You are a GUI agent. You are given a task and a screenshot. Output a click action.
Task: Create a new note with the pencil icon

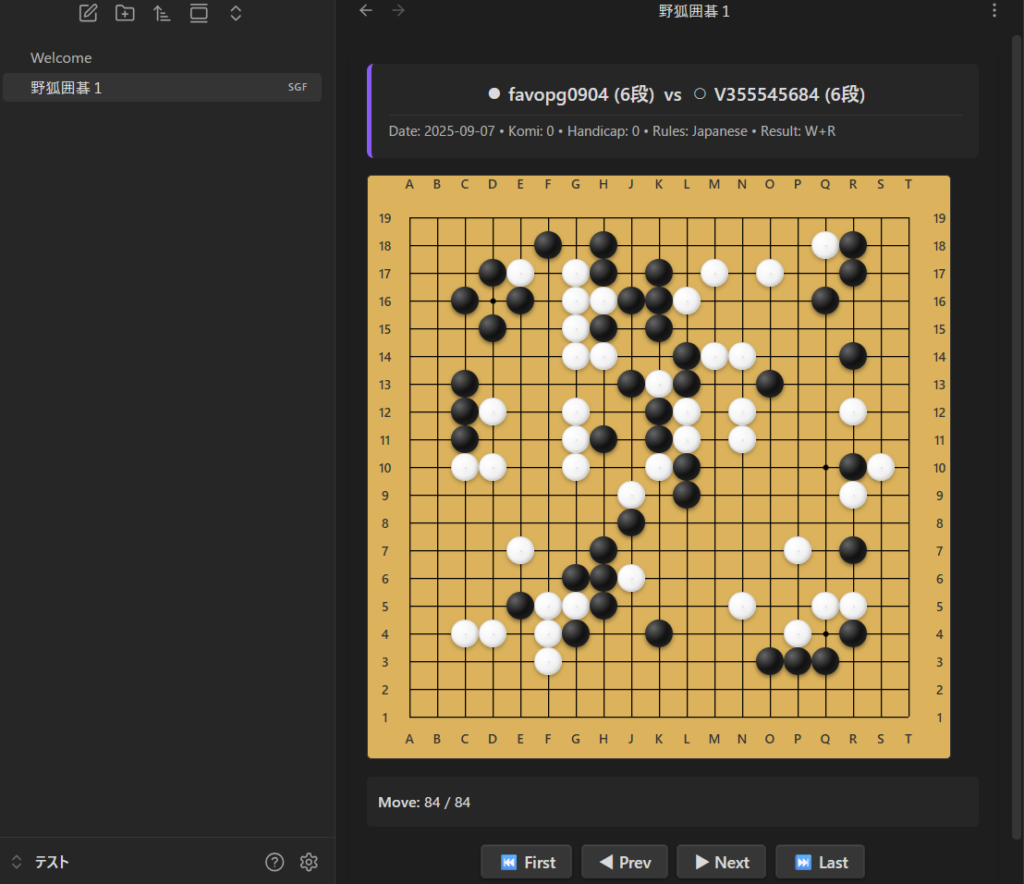click(88, 13)
